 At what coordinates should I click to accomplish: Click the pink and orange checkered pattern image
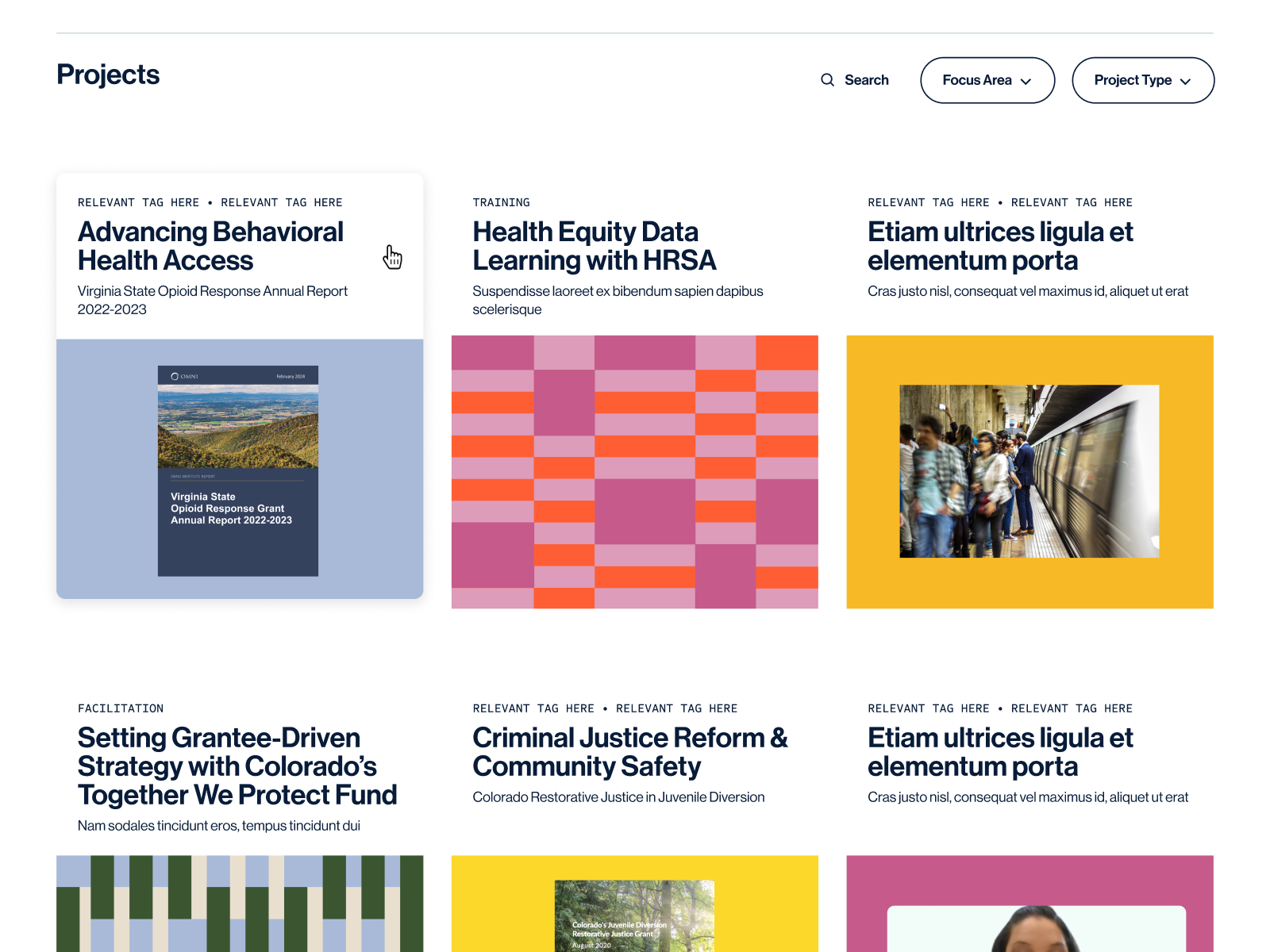coord(635,472)
